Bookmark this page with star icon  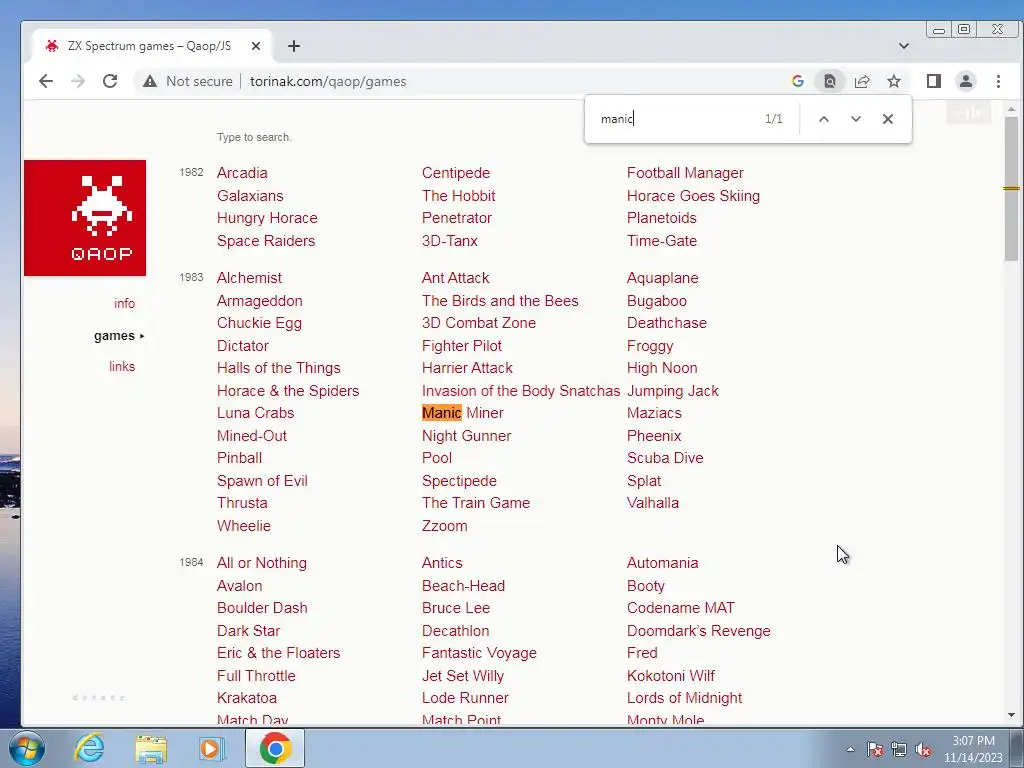[894, 81]
